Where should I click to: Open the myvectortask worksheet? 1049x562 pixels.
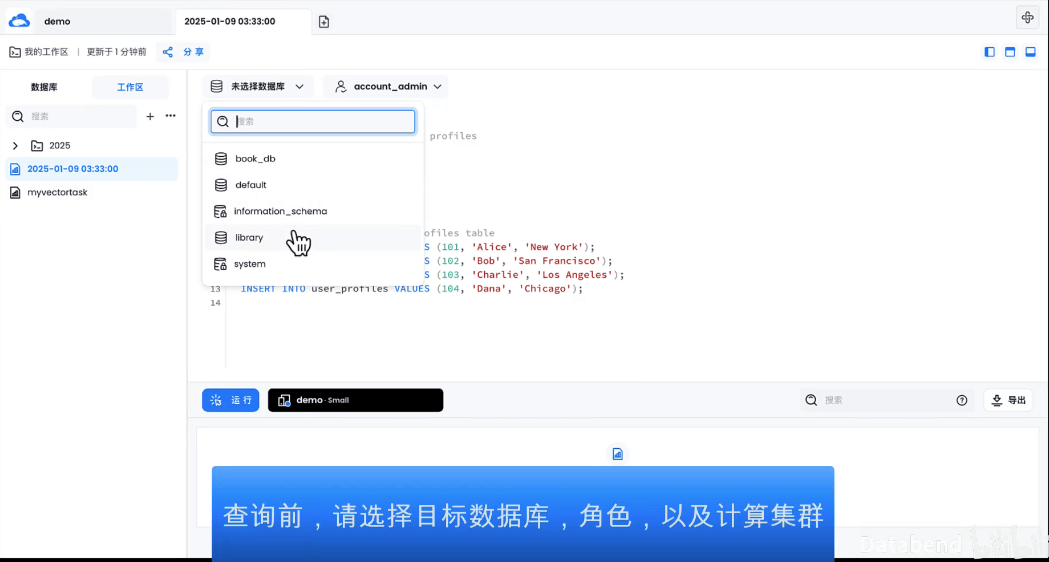pos(57,192)
